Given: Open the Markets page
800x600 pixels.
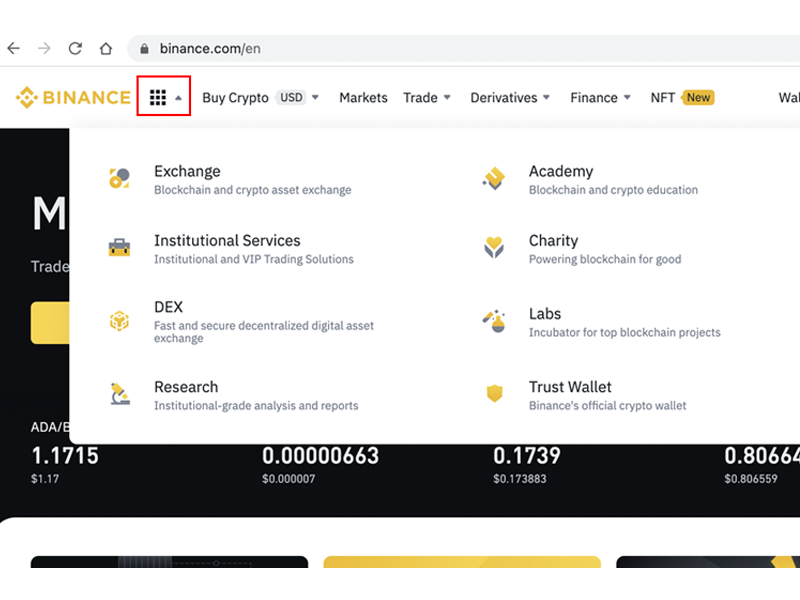Looking at the screenshot, I should tap(363, 97).
